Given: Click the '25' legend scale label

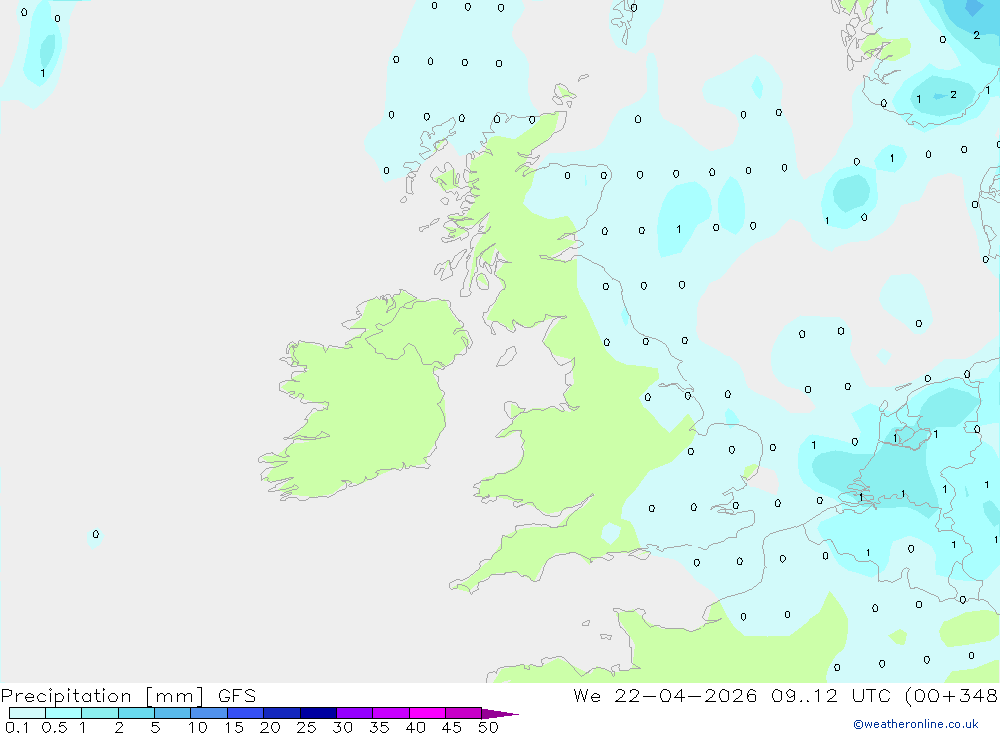Looking at the screenshot, I should pos(306,727).
